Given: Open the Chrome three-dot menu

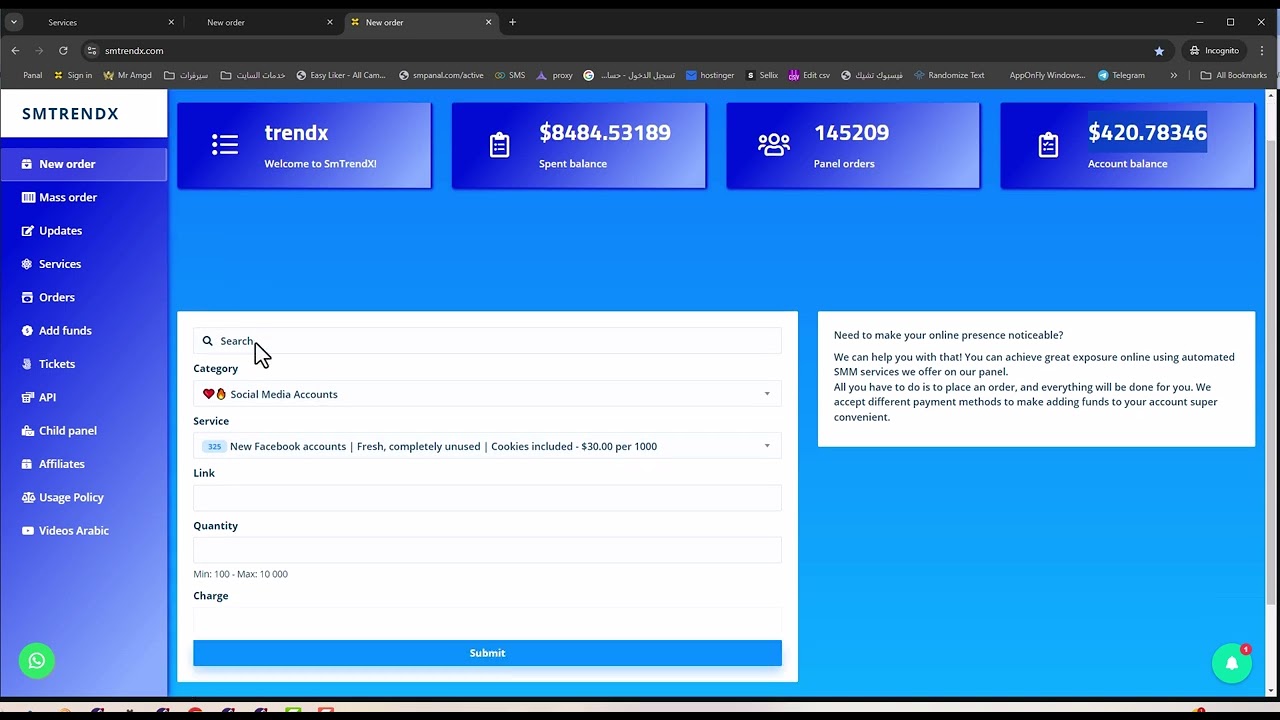Looking at the screenshot, I should pyautogui.click(x=1262, y=50).
